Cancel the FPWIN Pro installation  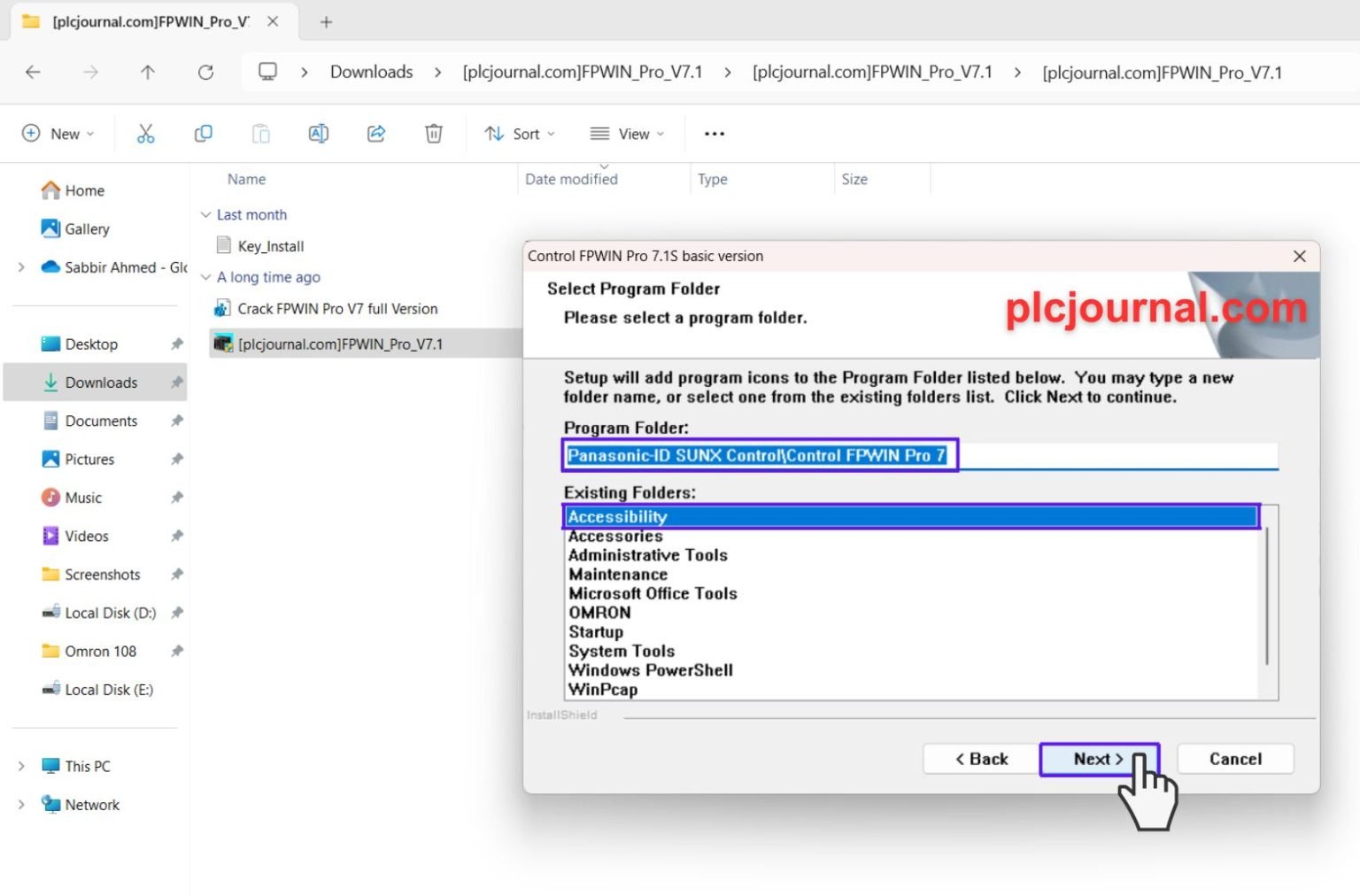1234,759
